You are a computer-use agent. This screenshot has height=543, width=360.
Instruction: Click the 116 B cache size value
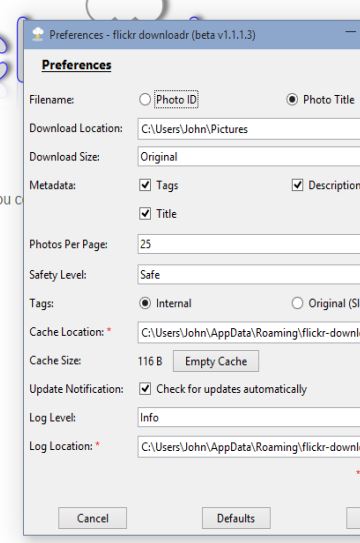[x=150, y=361]
